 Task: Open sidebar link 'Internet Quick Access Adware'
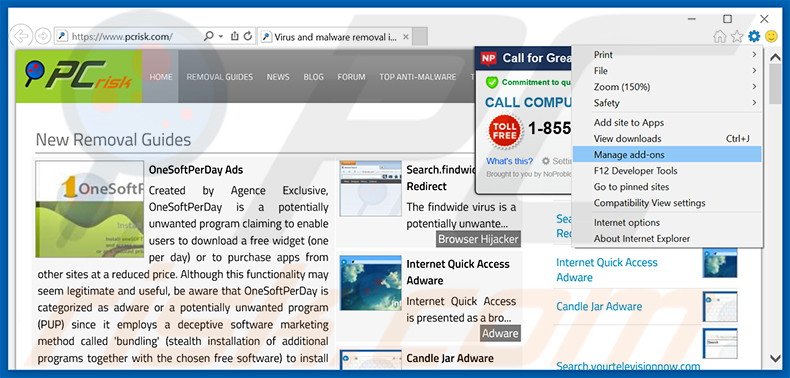607,270
